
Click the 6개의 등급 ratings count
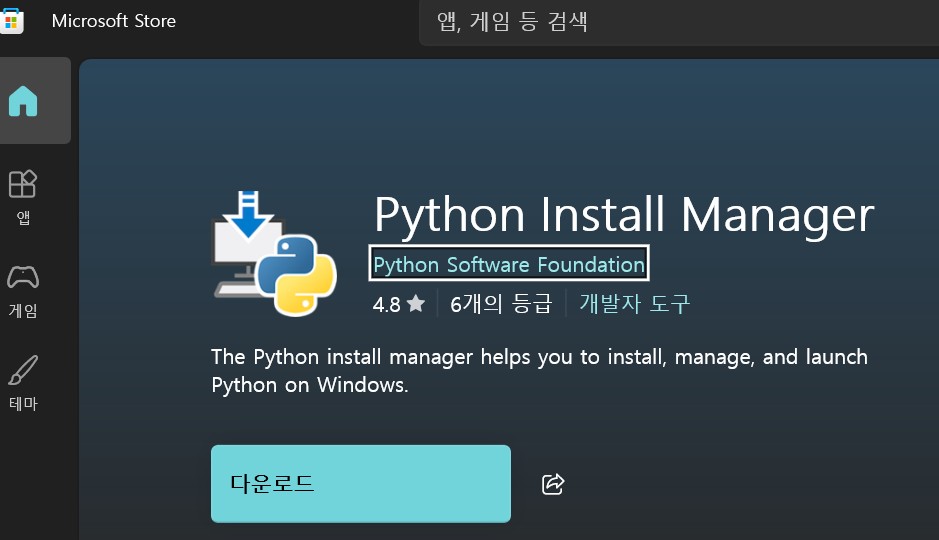501,304
